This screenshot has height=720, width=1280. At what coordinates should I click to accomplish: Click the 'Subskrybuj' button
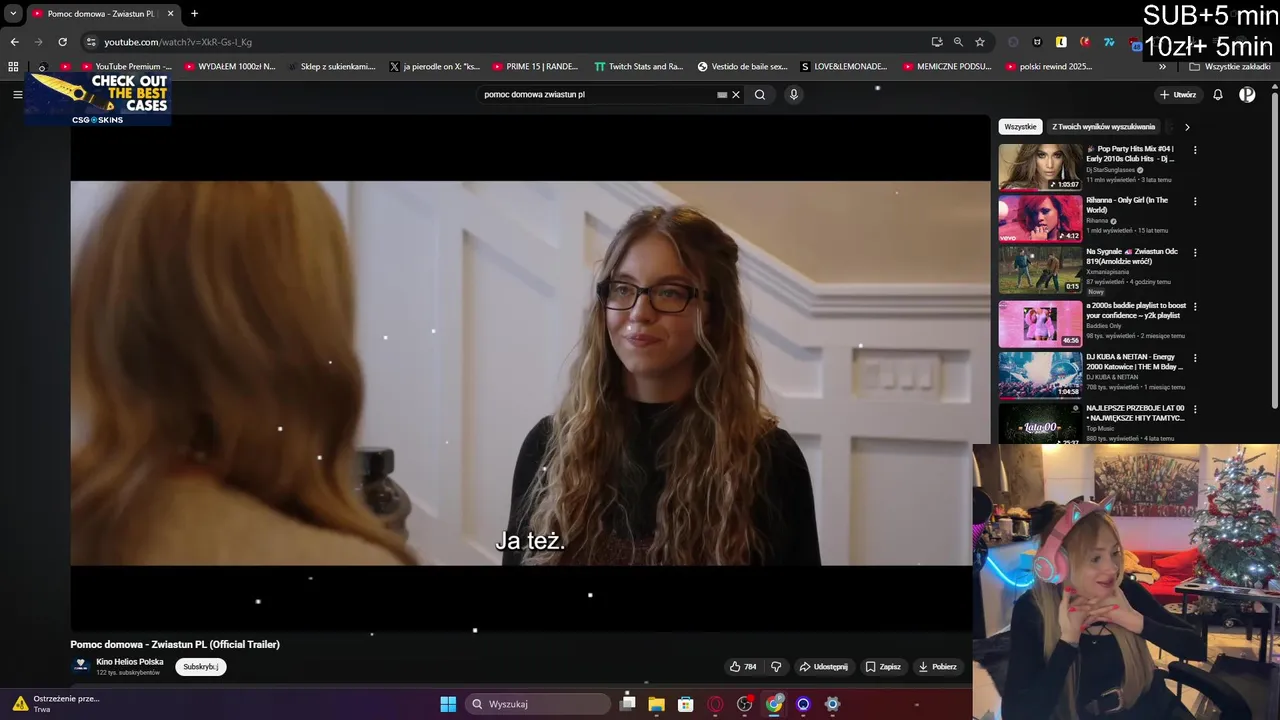click(x=201, y=667)
